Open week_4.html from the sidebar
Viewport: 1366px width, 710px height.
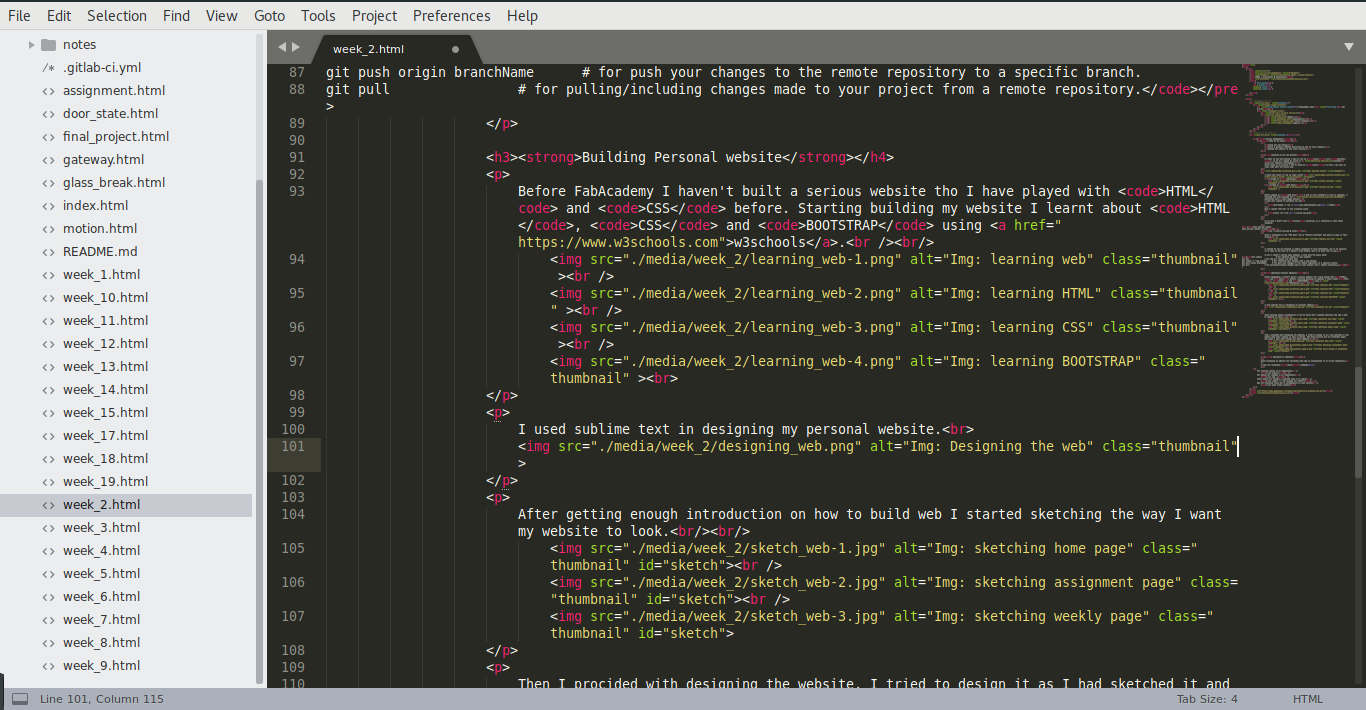pyautogui.click(x=101, y=550)
